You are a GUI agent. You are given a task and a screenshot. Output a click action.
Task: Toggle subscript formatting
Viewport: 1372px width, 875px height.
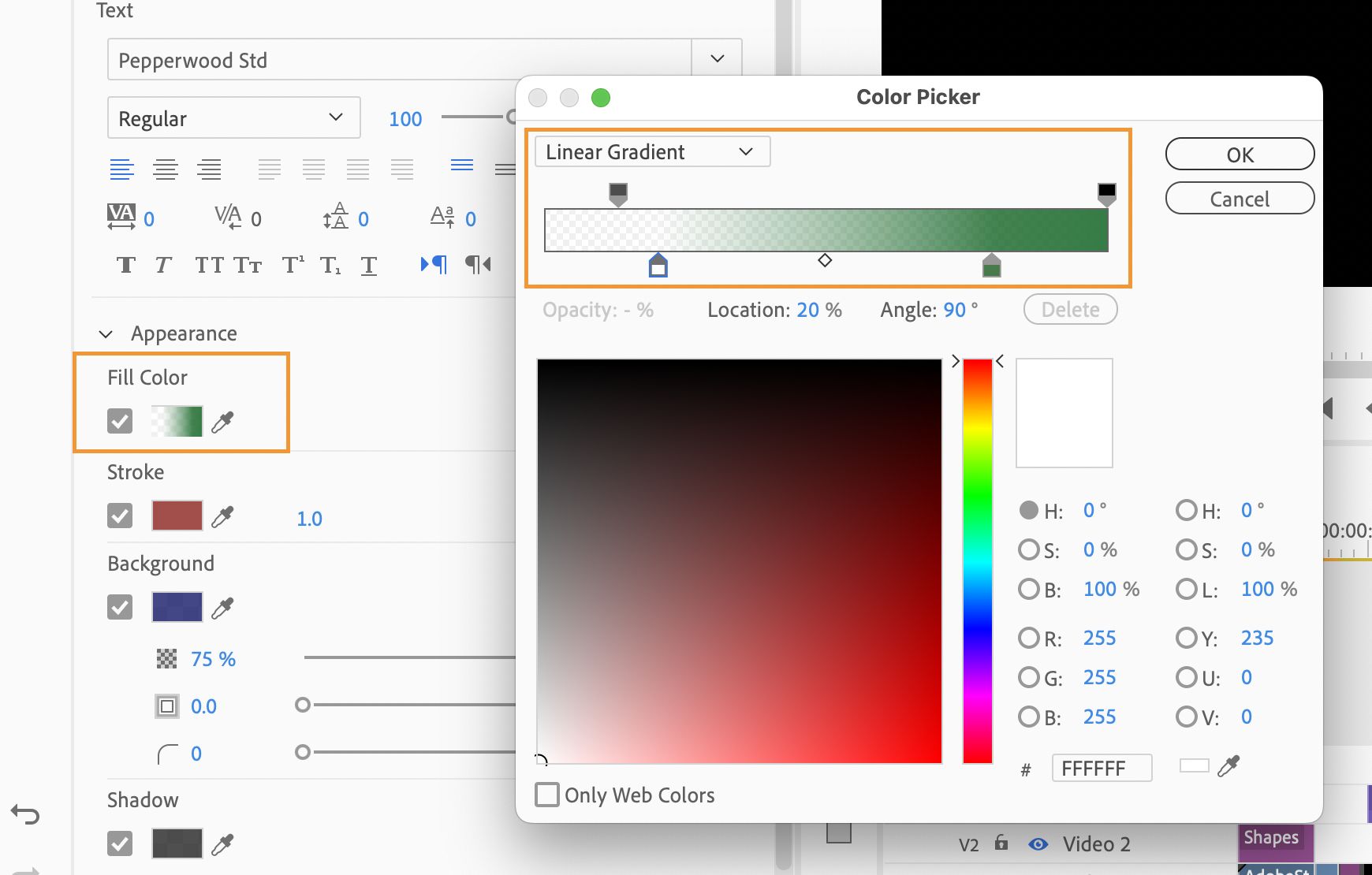[x=330, y=265]
